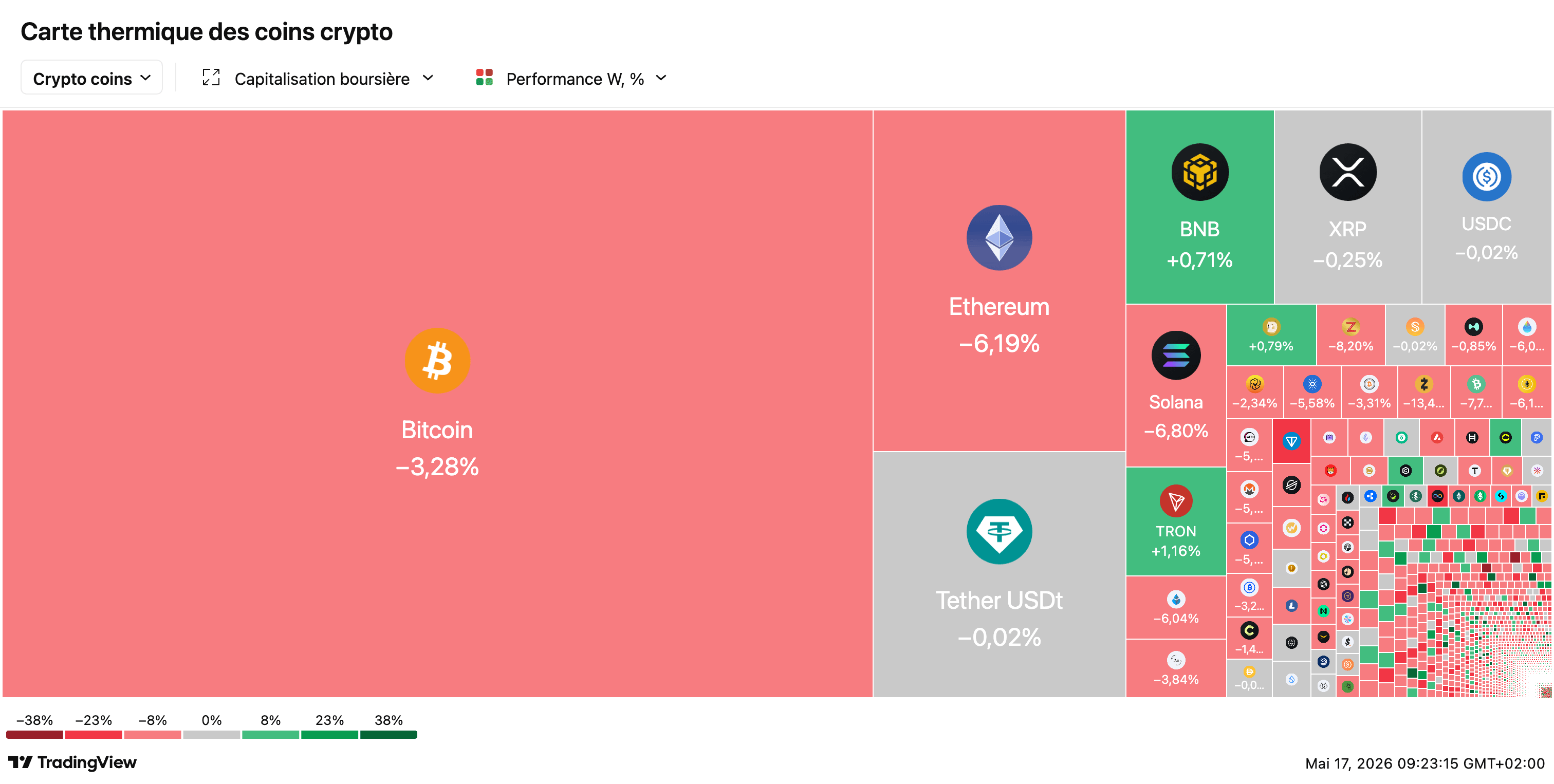Click the Solana logo icon
1554x784 pixels.
pyautogui.click(x=1176, y=355)
